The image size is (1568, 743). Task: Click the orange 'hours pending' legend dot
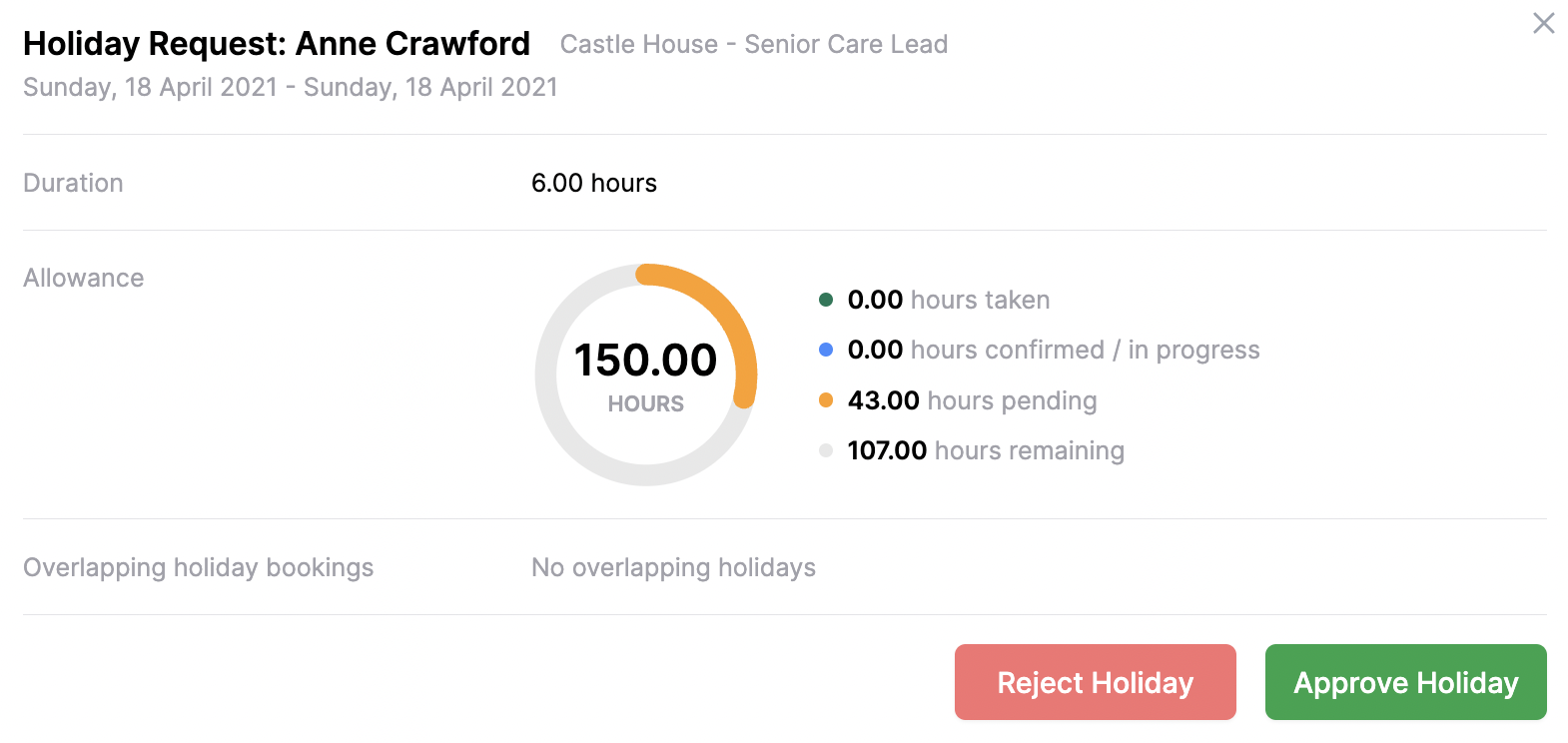tap(825, 398)
